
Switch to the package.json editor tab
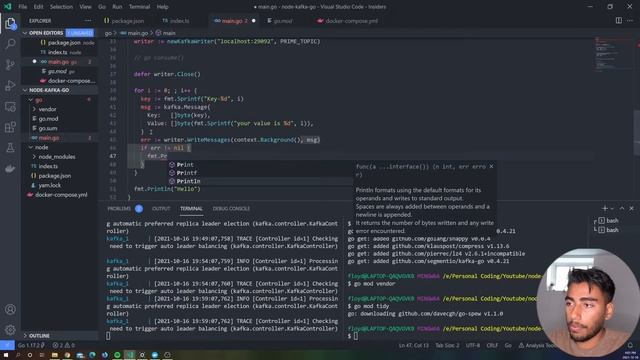click(x=124, y=21)
